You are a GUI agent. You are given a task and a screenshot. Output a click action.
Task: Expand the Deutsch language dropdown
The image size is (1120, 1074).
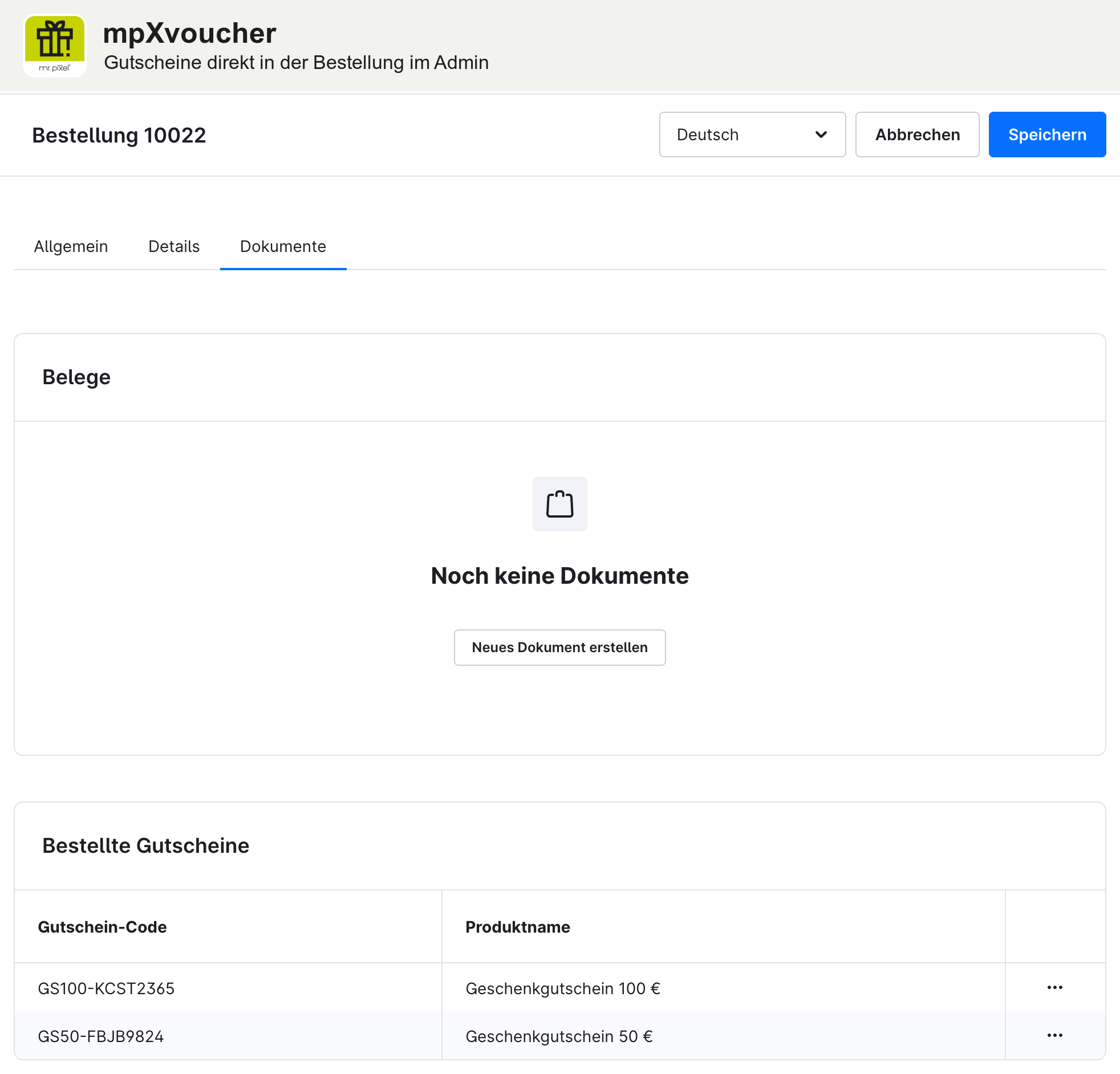(x=753, y=135)
